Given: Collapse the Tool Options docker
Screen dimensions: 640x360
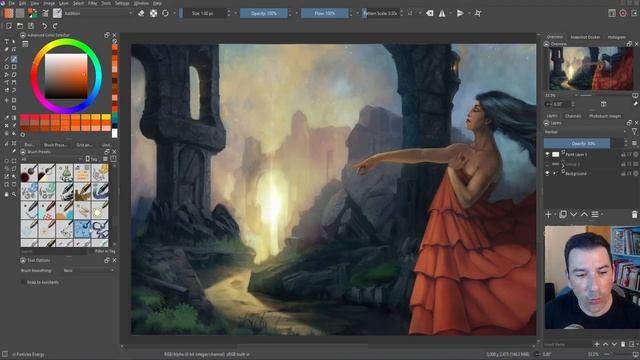Looking at the screenshot, I should click(23, 260).
